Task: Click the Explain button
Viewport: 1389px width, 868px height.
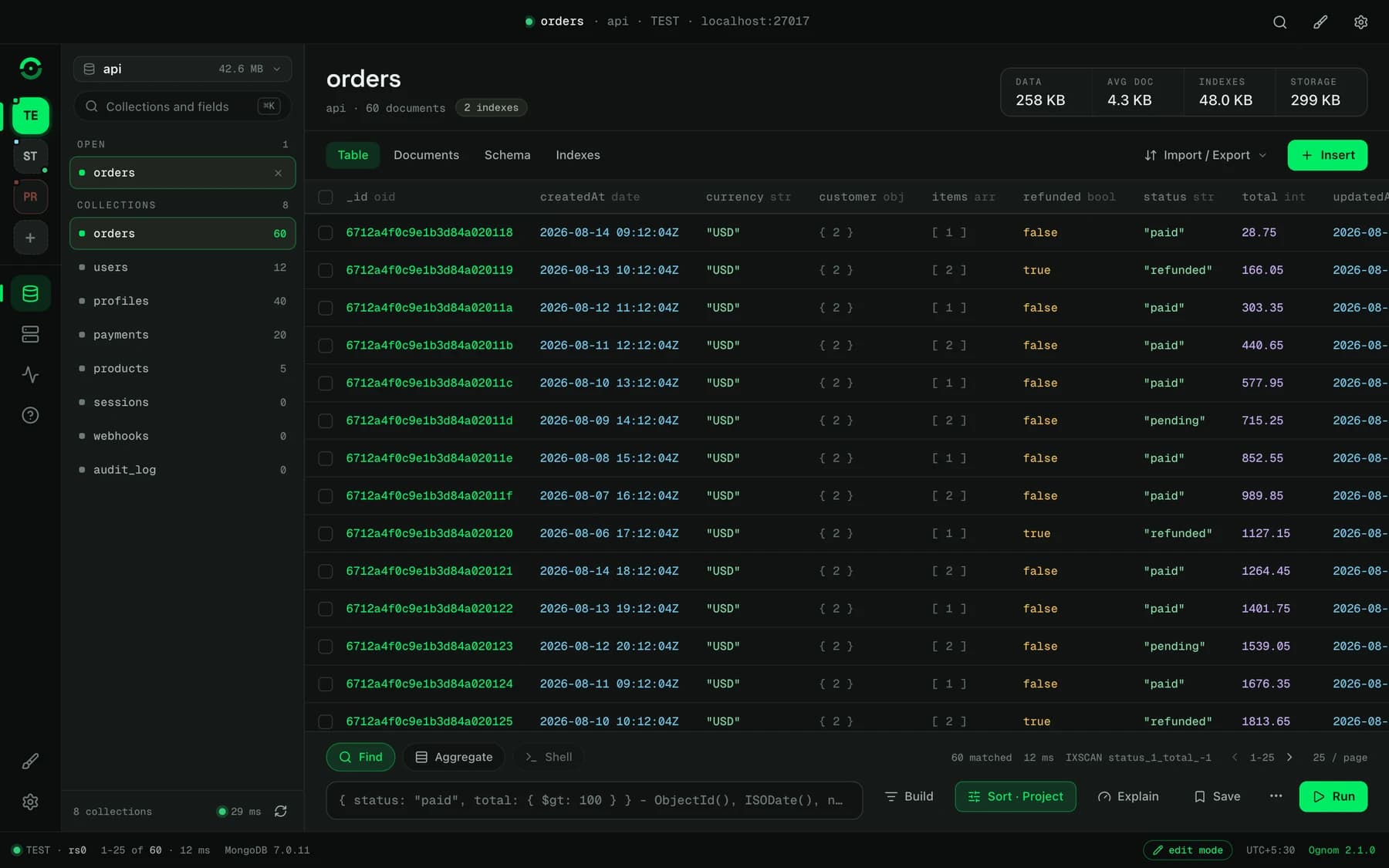Action: click(x=1128, y=796)
